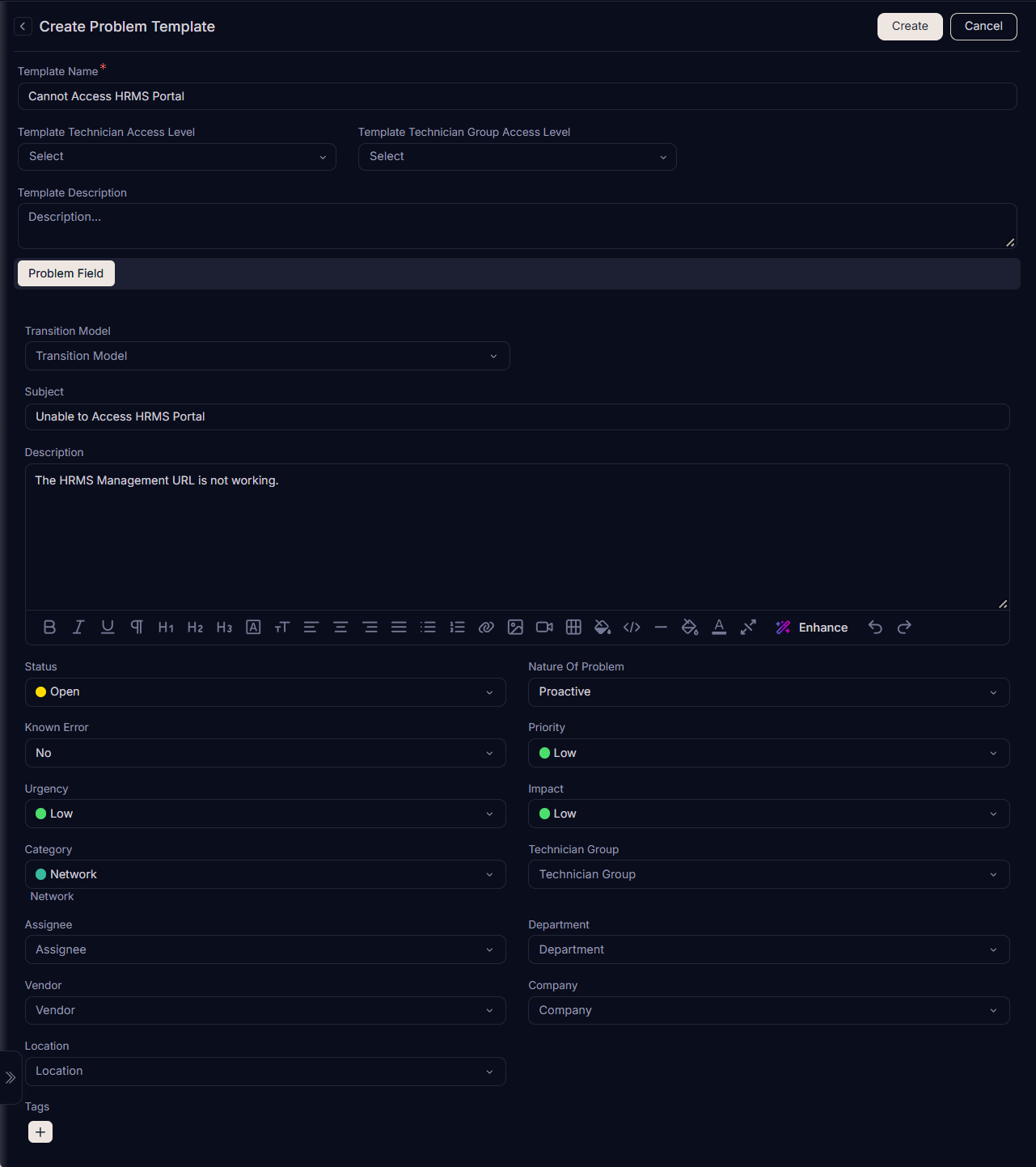This screenshot has width=1036, height=1167.
Task: Open the Priority dropdown
Action: (769, 753)
